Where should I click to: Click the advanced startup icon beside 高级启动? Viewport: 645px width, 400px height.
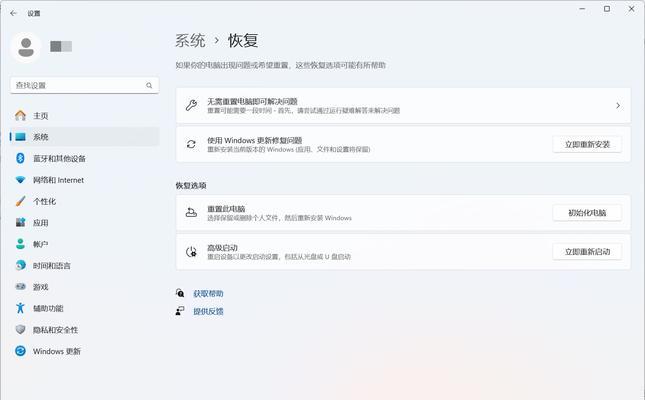[x=191, y=252]
